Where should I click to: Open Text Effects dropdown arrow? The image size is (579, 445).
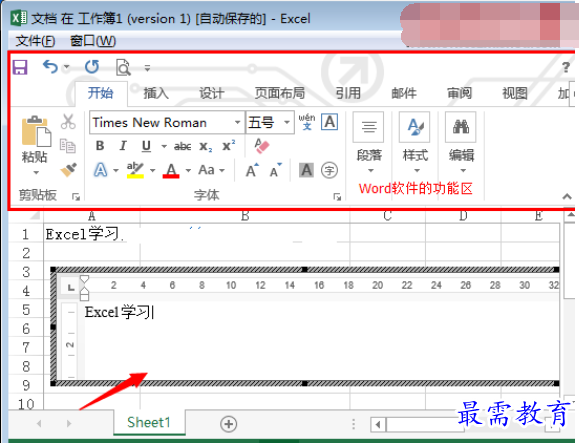coord(116,171)
